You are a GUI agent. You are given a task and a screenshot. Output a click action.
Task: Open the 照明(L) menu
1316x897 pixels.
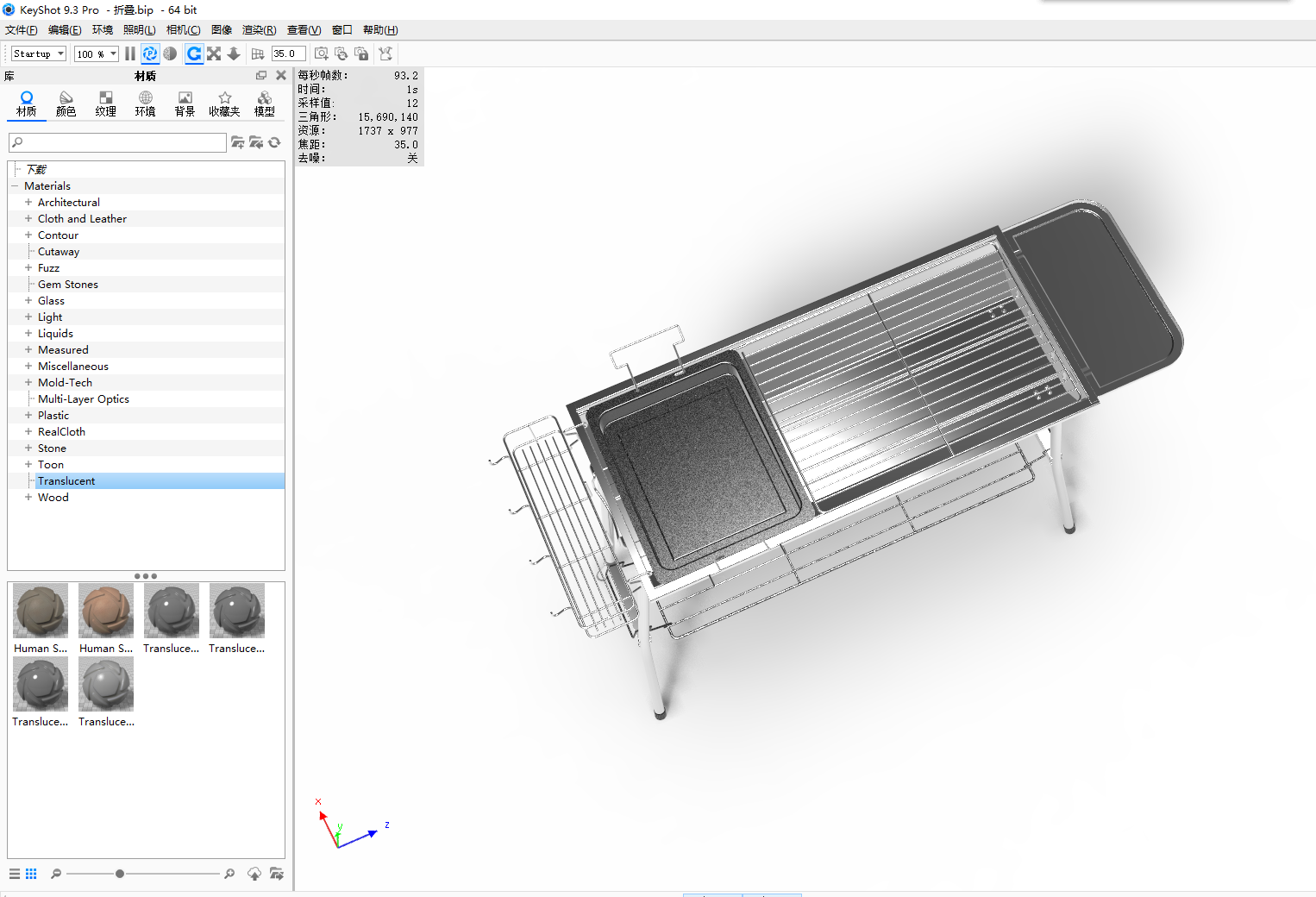tap(140, 30)
